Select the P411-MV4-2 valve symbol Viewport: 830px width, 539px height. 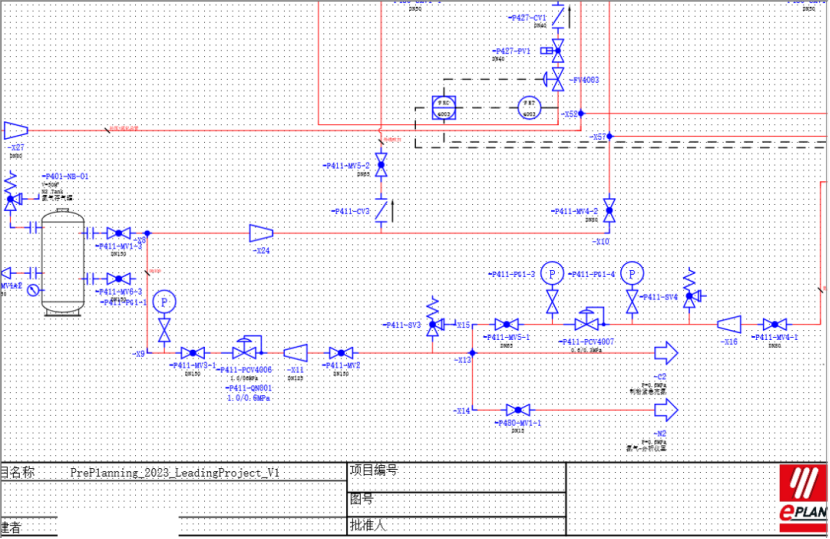pos(609,210)
